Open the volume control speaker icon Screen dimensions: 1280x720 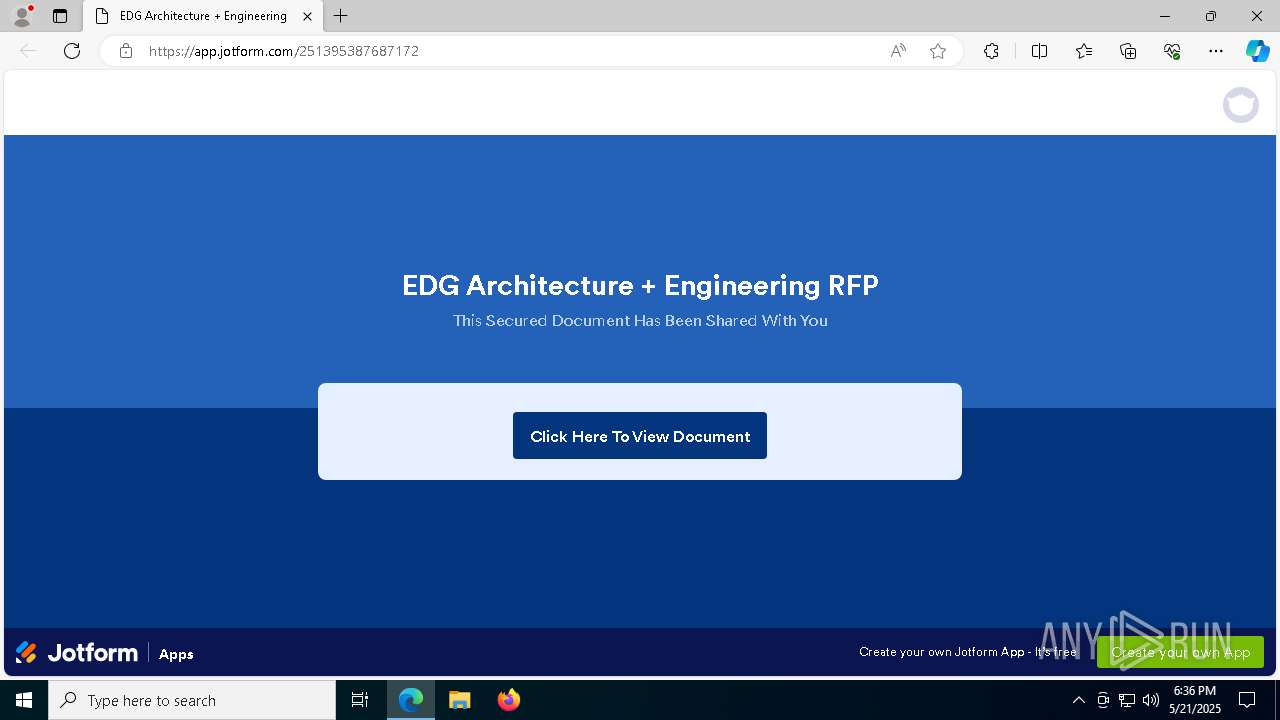(1151, 700)
